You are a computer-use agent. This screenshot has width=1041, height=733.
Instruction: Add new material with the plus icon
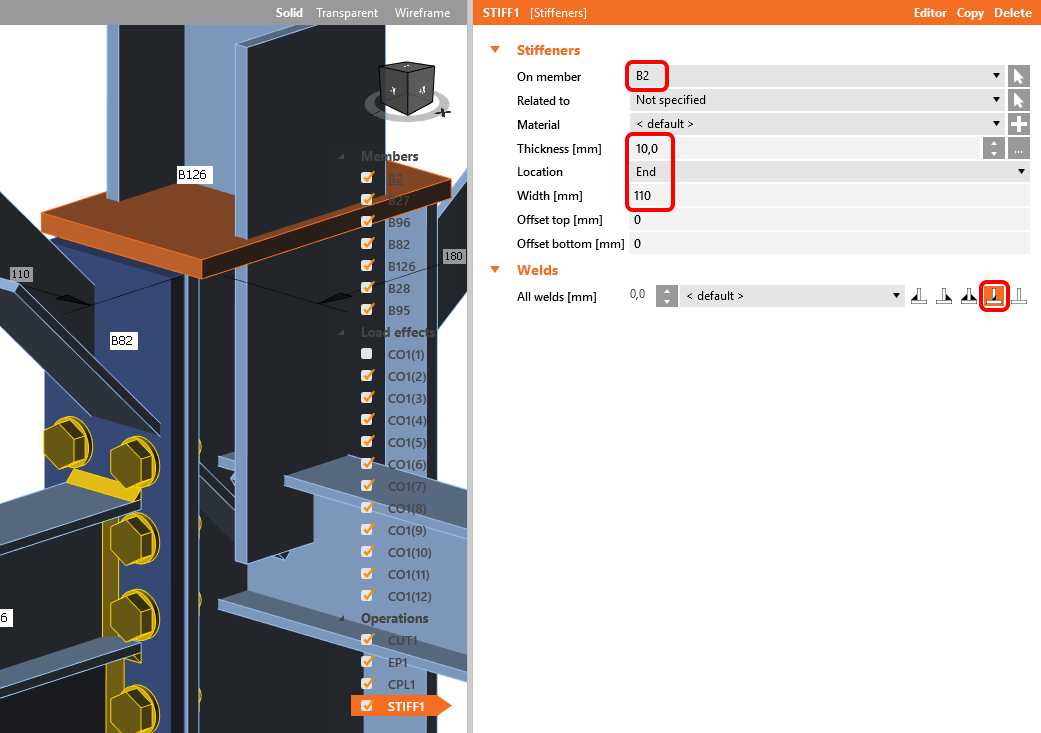tap(1018, 124)
